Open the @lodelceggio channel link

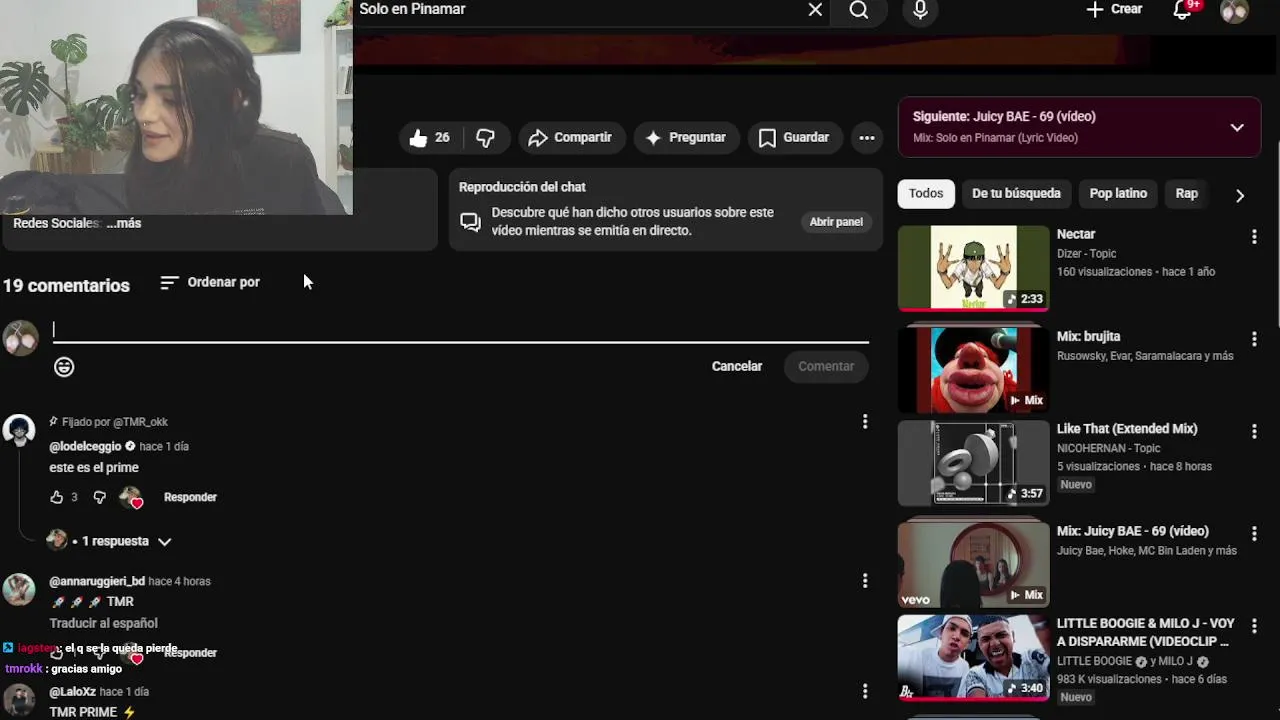85,446
